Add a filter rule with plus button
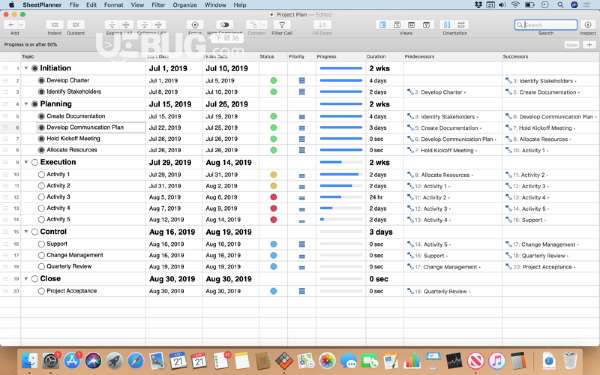 point(590,45)
